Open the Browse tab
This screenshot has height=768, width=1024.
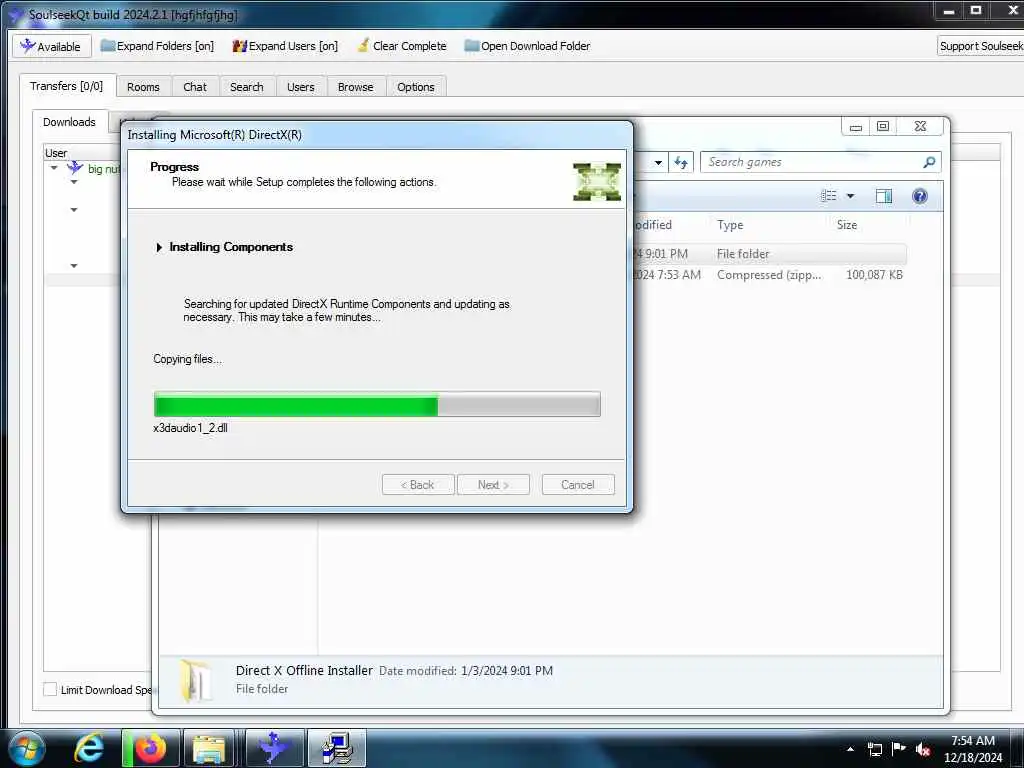355,87
